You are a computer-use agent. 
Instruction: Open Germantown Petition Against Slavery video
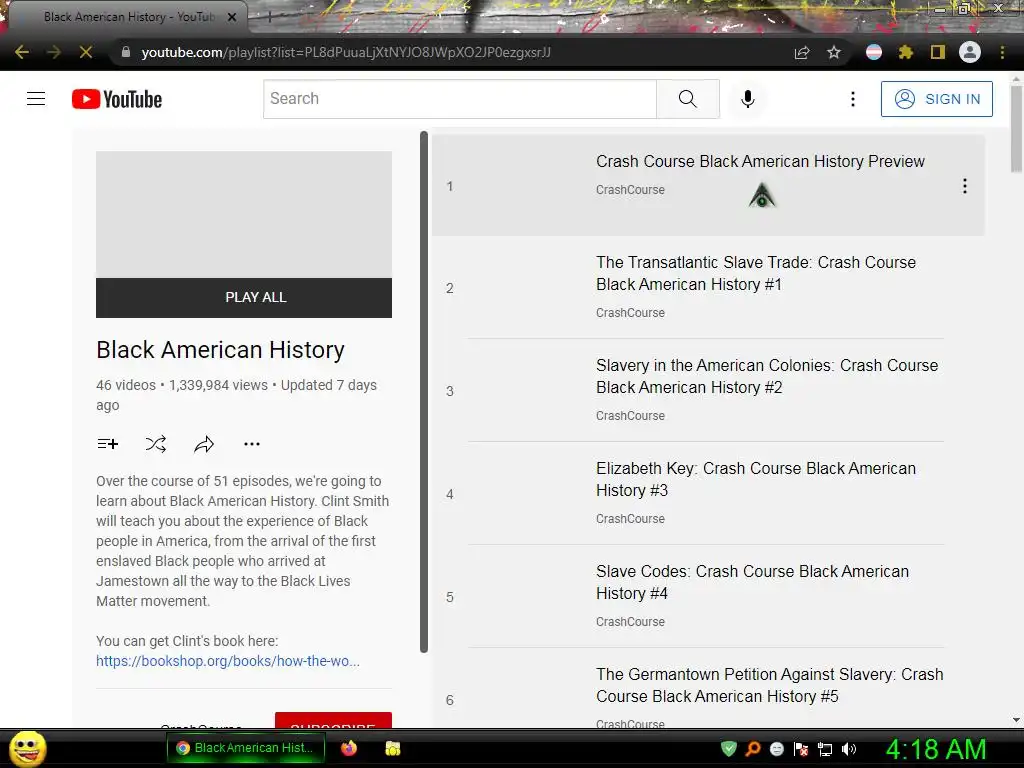(x=769, y=685)
